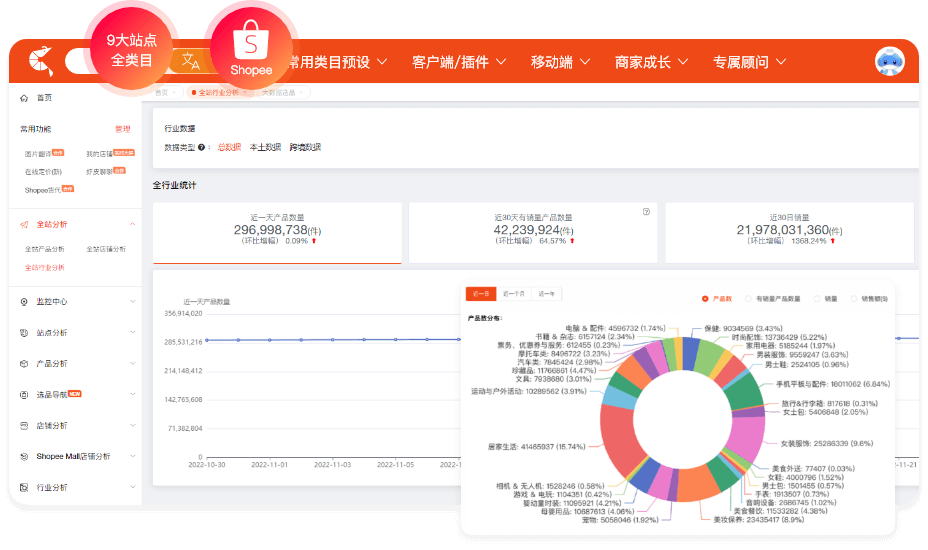This screenshot has height=550, width=928.
Task: Switch to the 近一个月 tab
Action: point(514,294)
